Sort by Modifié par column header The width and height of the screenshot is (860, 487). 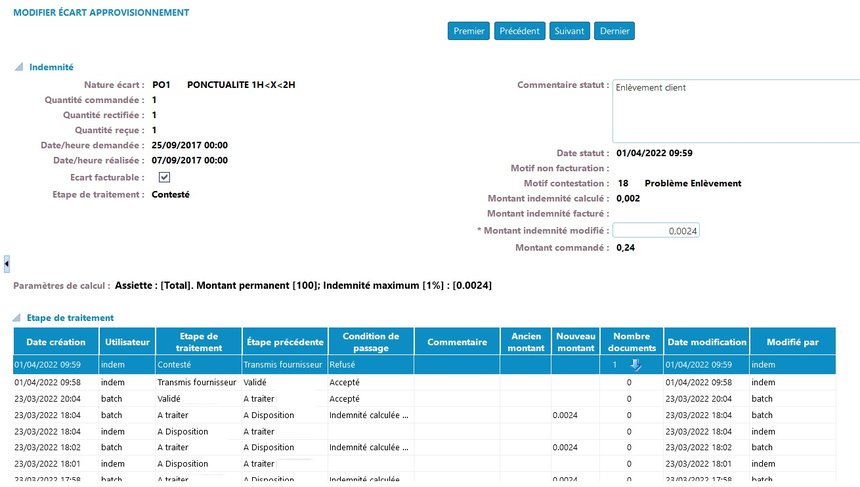(x=793, y=342)
